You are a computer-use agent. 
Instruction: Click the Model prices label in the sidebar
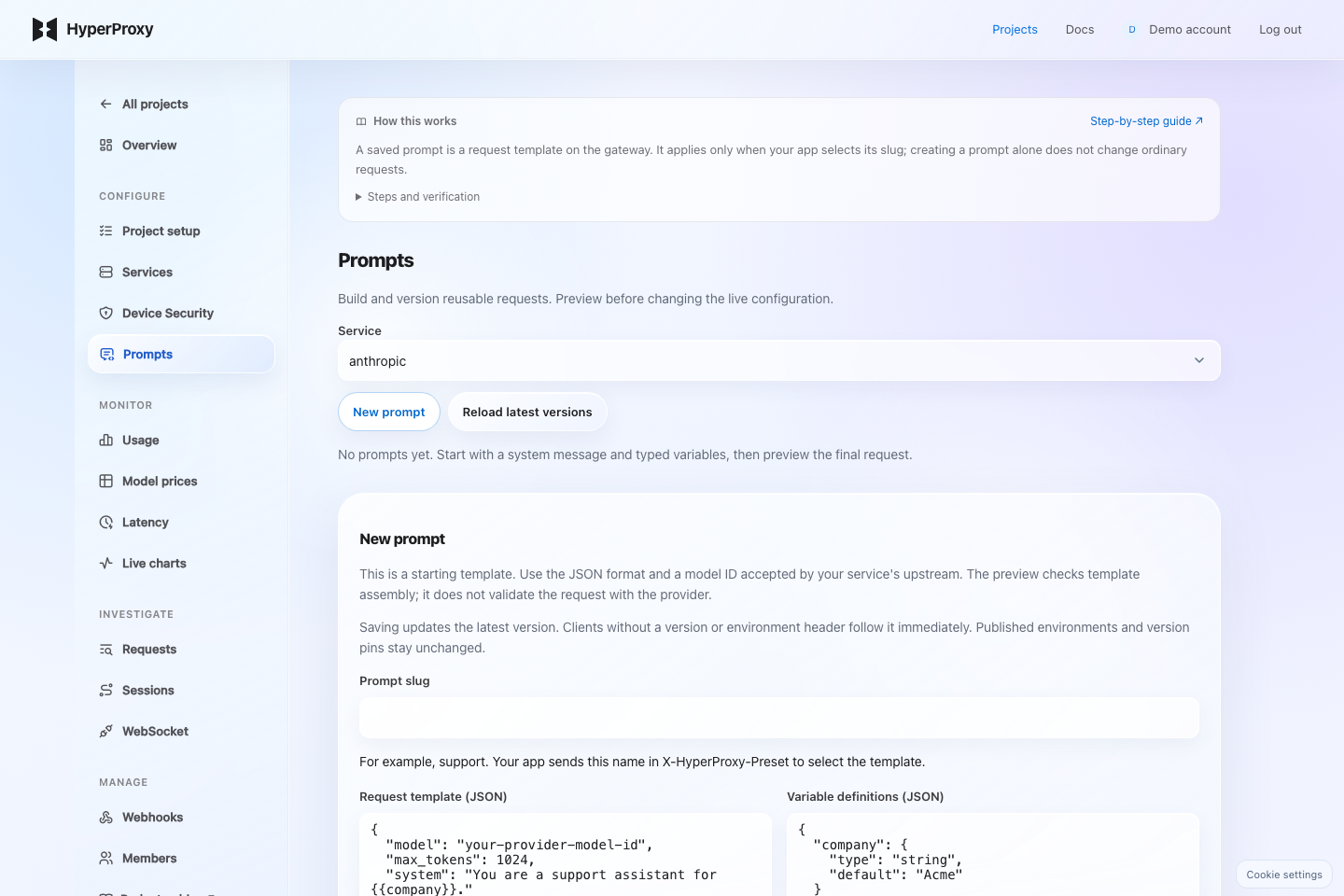pos(160,481)
